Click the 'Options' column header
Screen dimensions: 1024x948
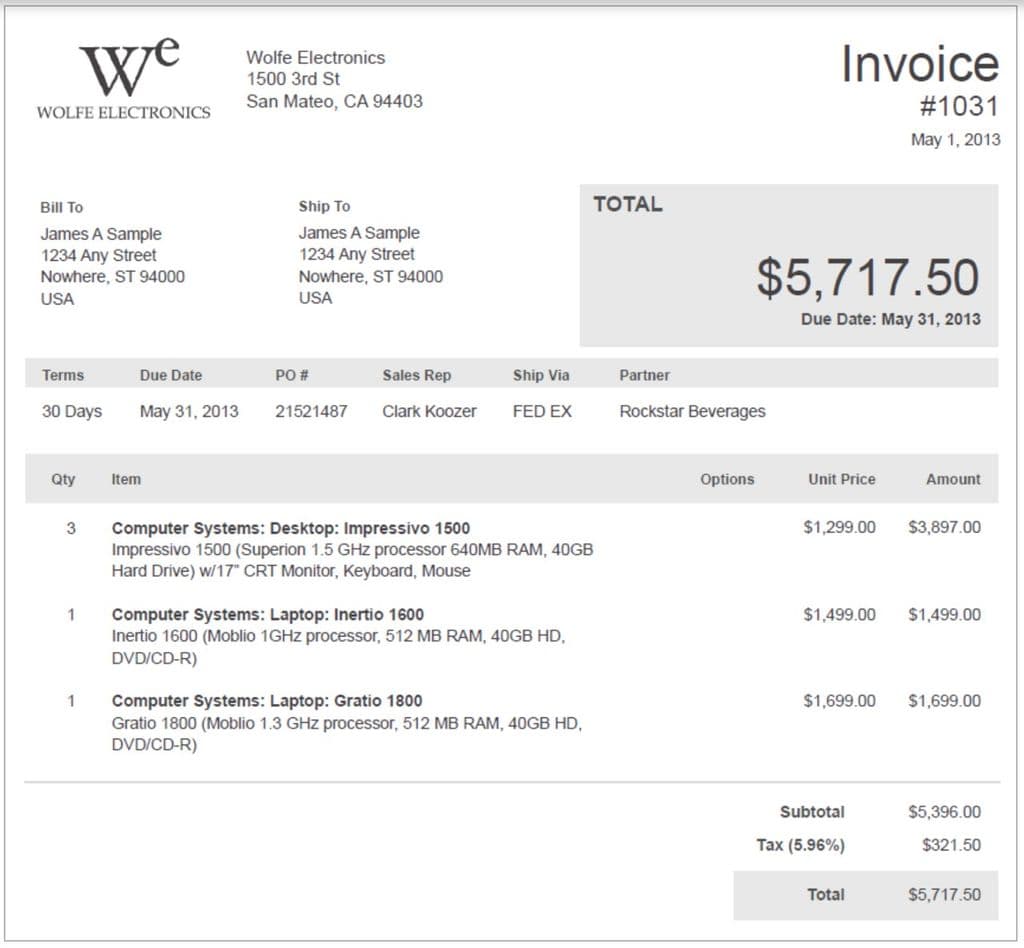point(727,479)
